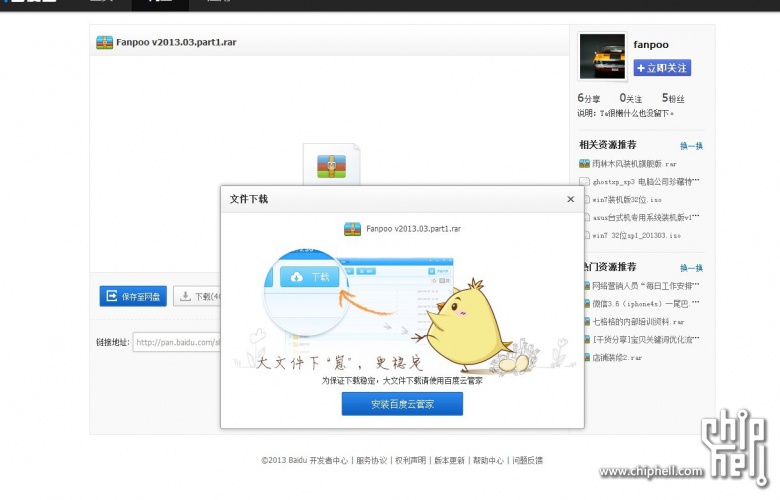Open 七格格的内部培训资料.rar resource
This screenshot has height=500, width=780.
[x=638, y=321]
